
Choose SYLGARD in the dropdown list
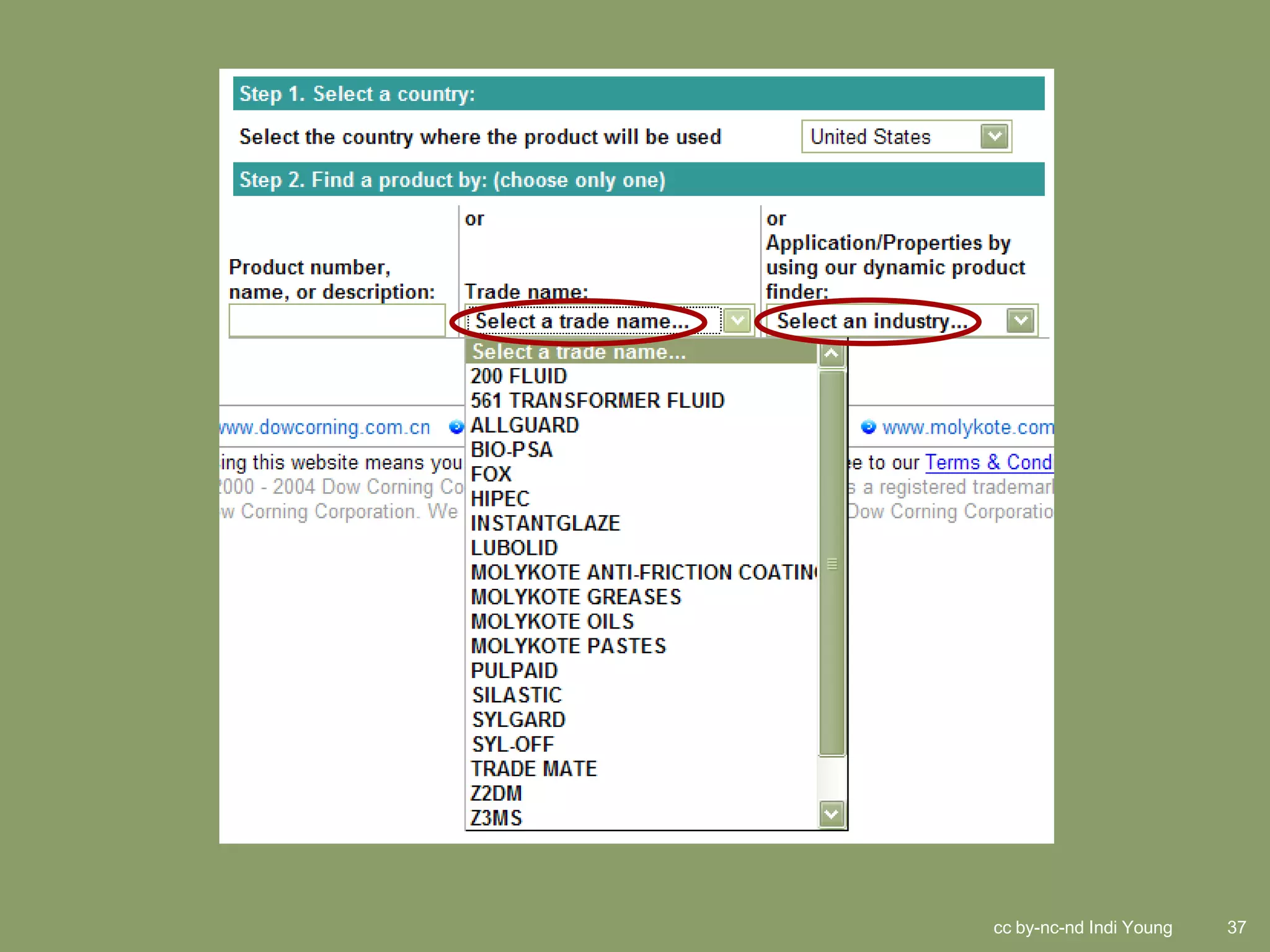[x=518, y=720]
